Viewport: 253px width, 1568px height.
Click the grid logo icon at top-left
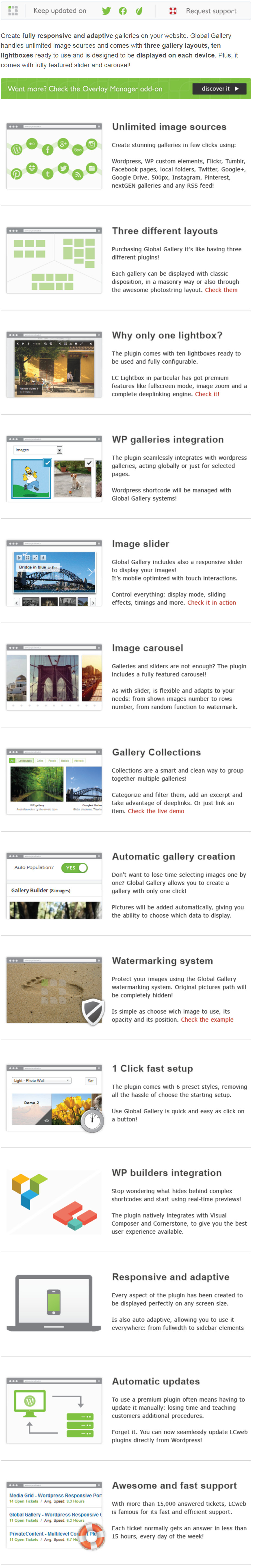(x=13, y=10)
